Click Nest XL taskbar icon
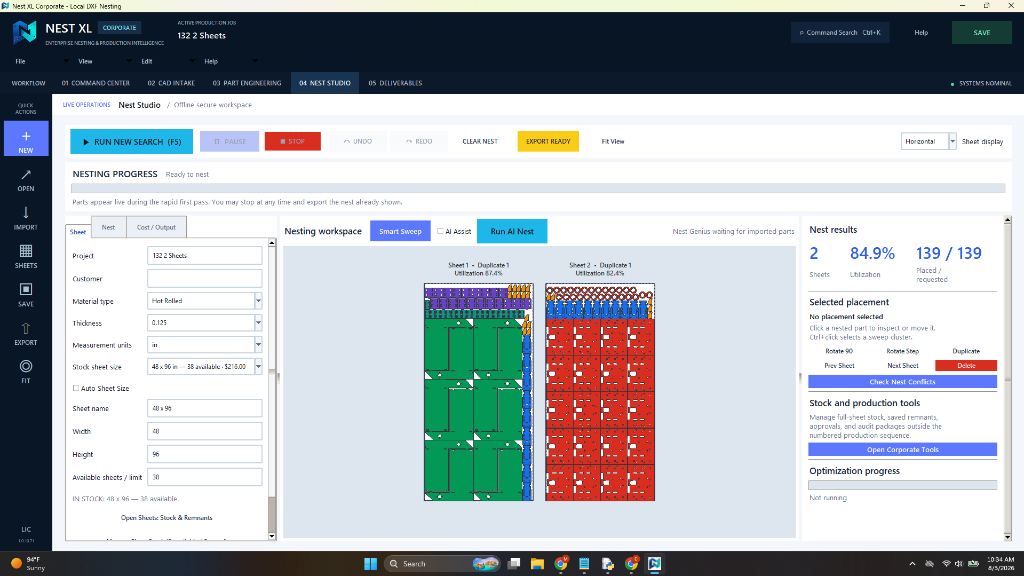The width and height of the screenshot is (1024, 576). point(654,564)
